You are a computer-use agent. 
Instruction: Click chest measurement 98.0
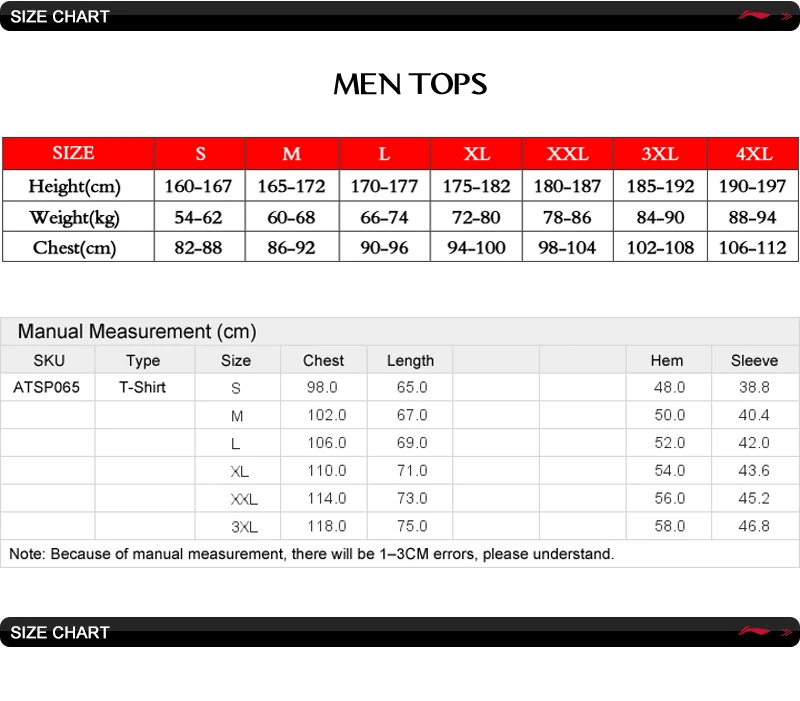(x=322, y=387)
